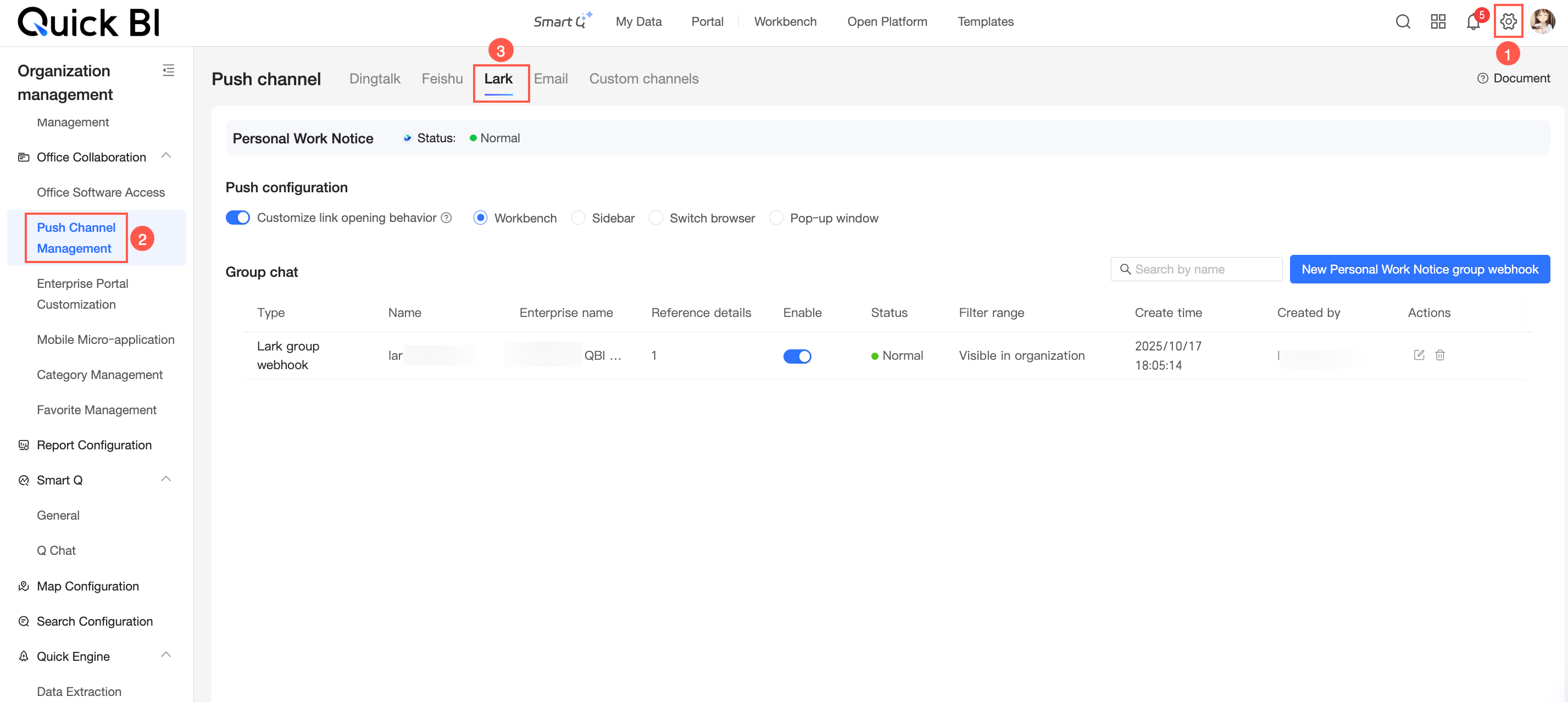Click the magnifier icon in Search by name
Viewport: 1568px width, 702px height.
click(1126, 270)
